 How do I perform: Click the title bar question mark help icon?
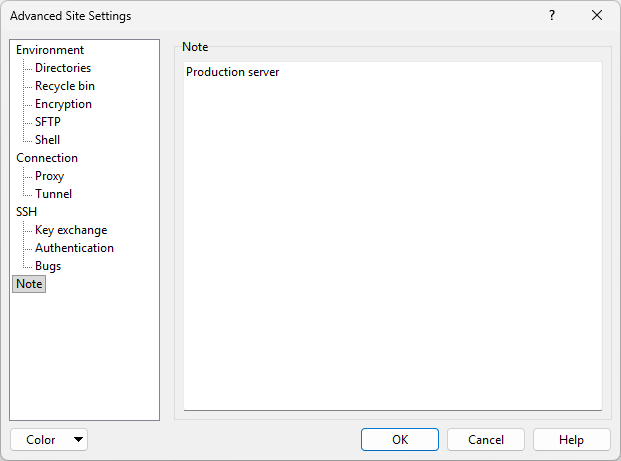(552, 16)
